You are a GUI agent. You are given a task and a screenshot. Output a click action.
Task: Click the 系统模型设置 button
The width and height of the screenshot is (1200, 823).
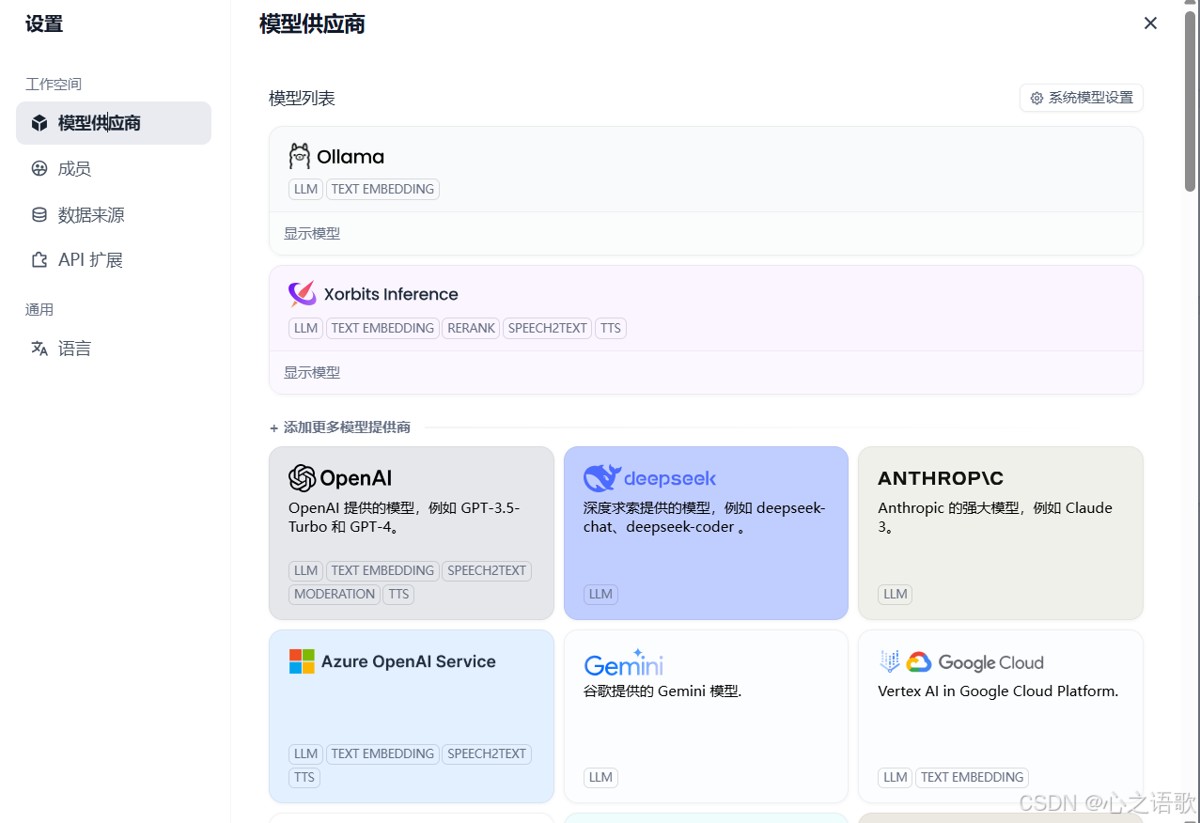1081,98
